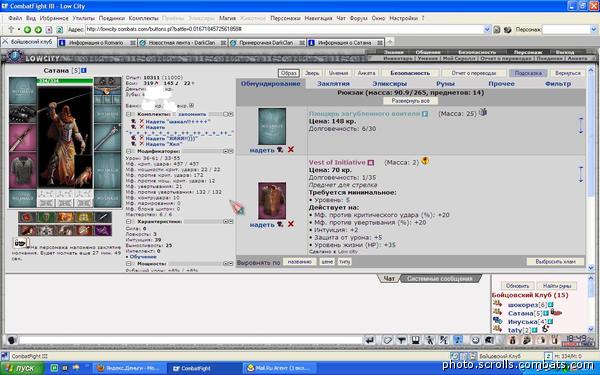Click the move arrows for Панцирь item
The image size is (600, 375).
point(580,126)
